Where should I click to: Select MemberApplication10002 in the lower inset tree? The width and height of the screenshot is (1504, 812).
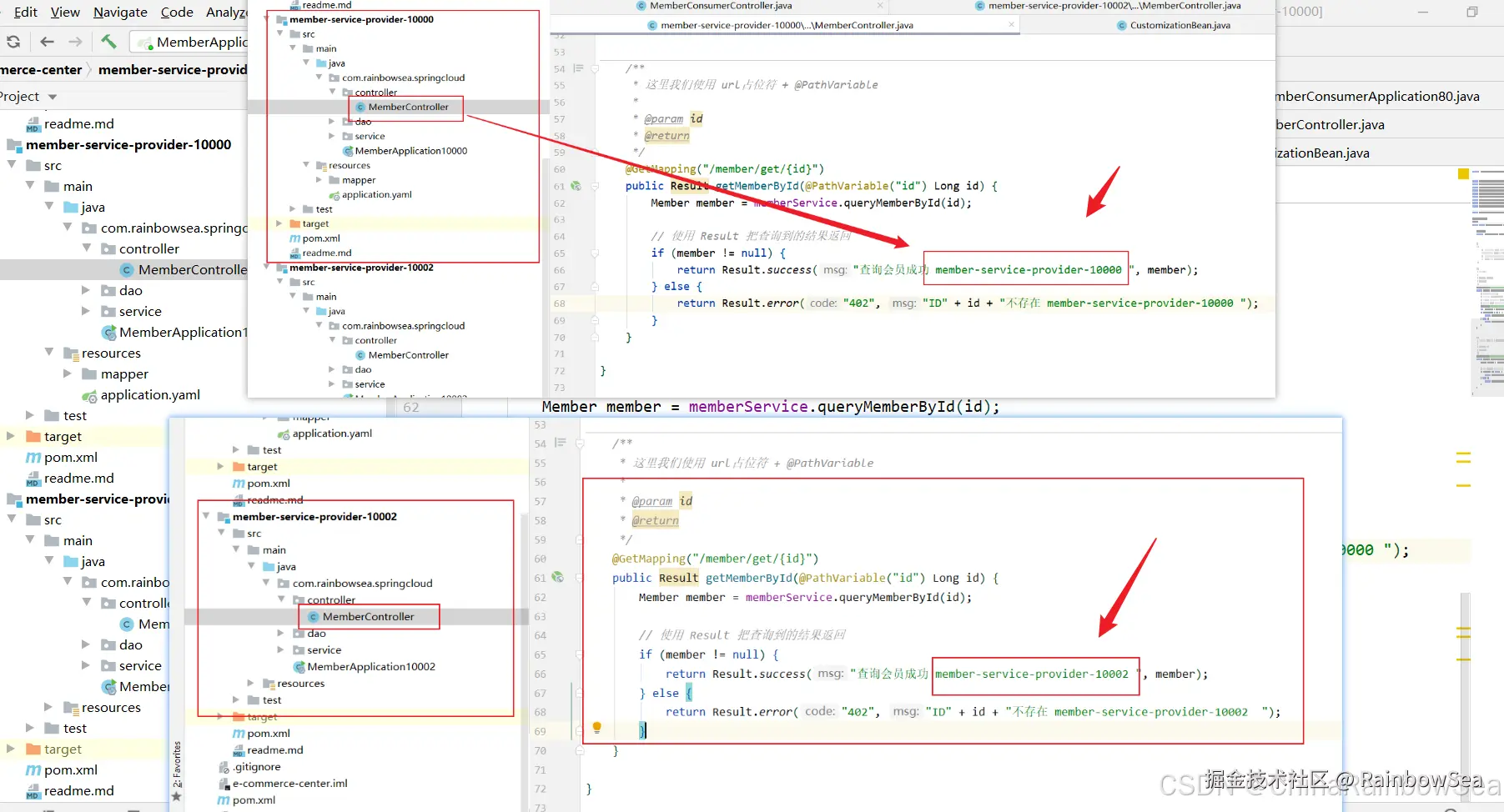pos(371,667)
